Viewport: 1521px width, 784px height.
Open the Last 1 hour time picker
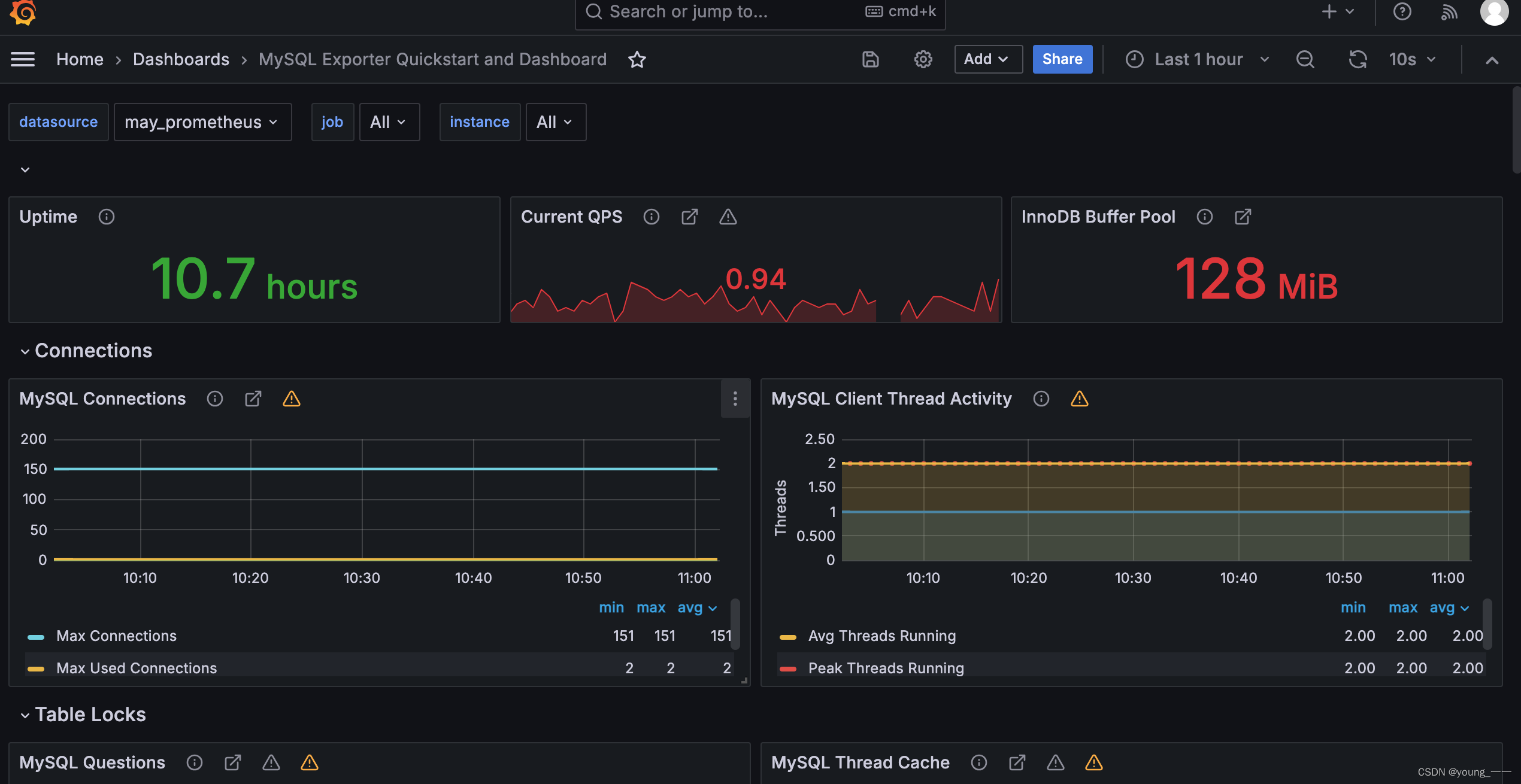(1198, 59)
